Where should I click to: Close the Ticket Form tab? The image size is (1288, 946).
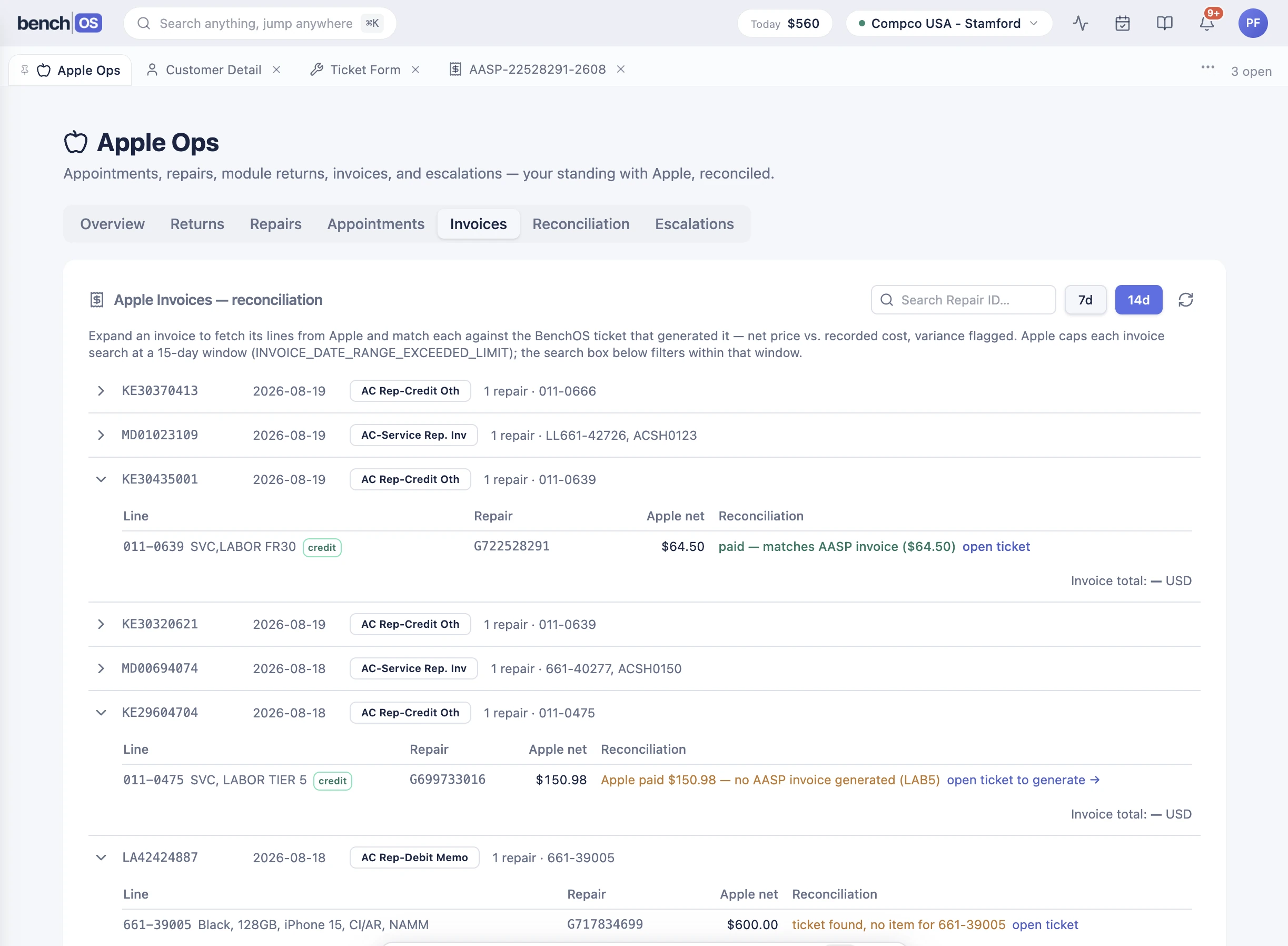(415, 70)
